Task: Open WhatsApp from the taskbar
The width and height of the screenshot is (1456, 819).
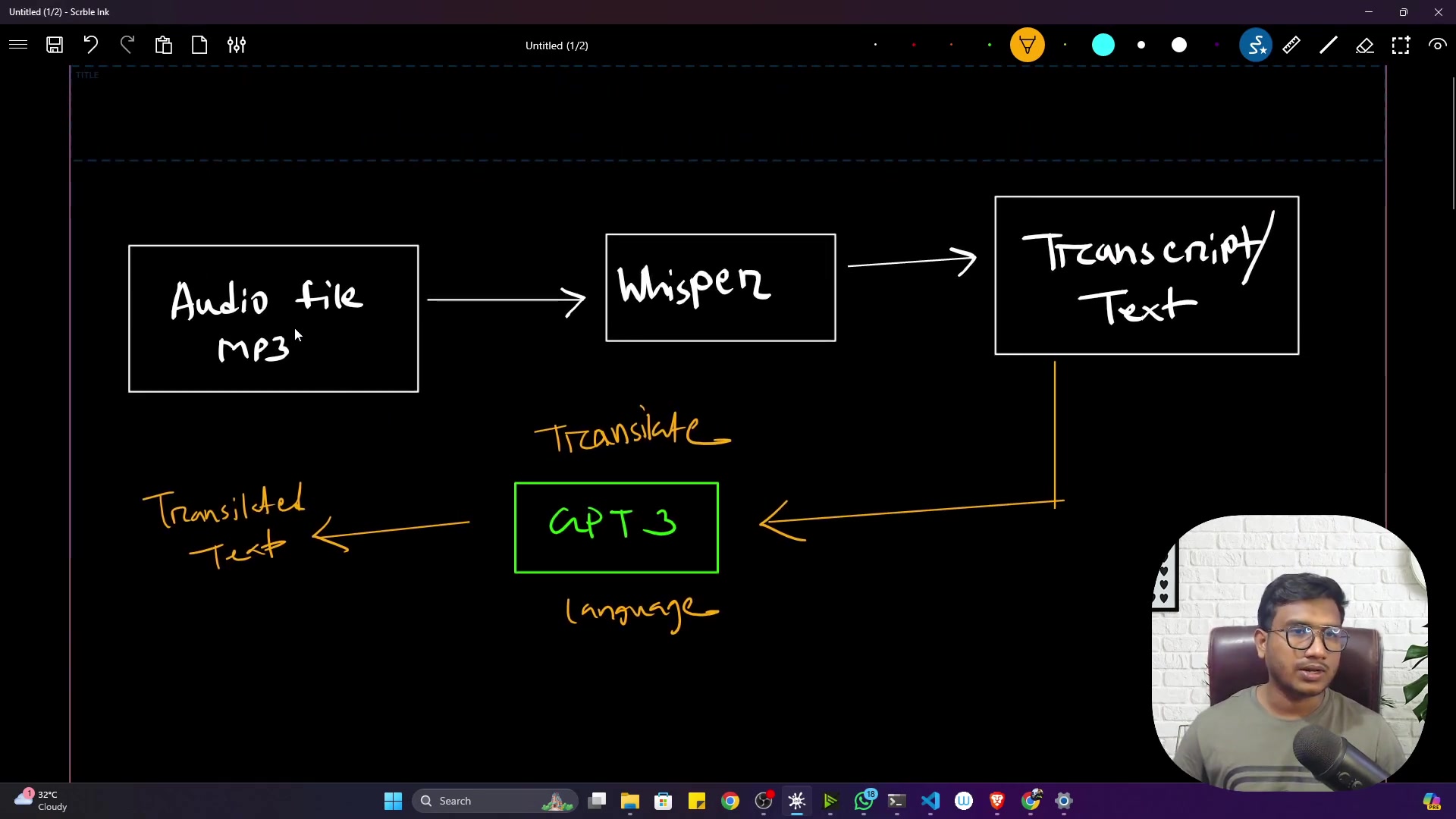Action: point(864,801)
